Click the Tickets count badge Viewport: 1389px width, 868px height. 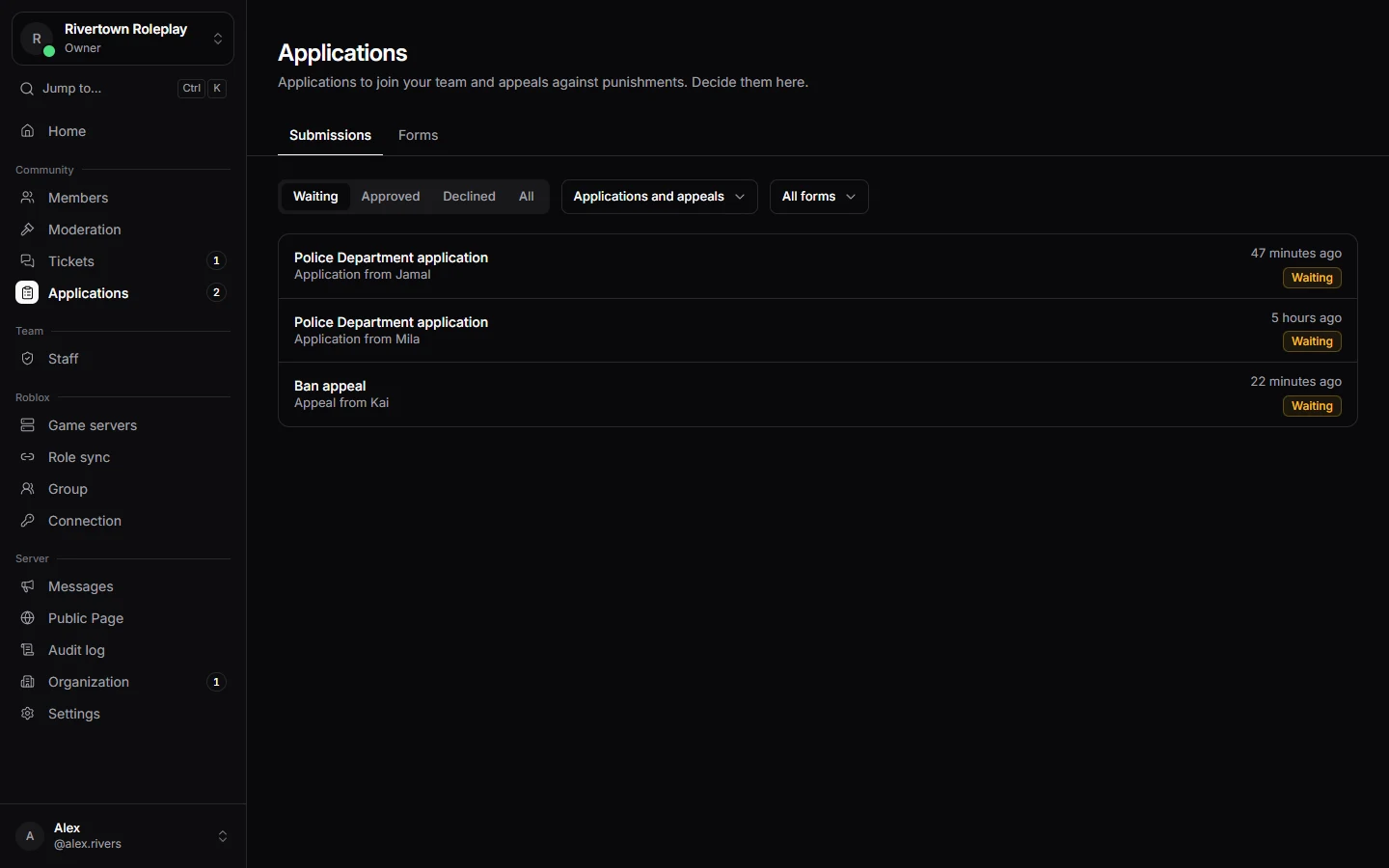216,260
